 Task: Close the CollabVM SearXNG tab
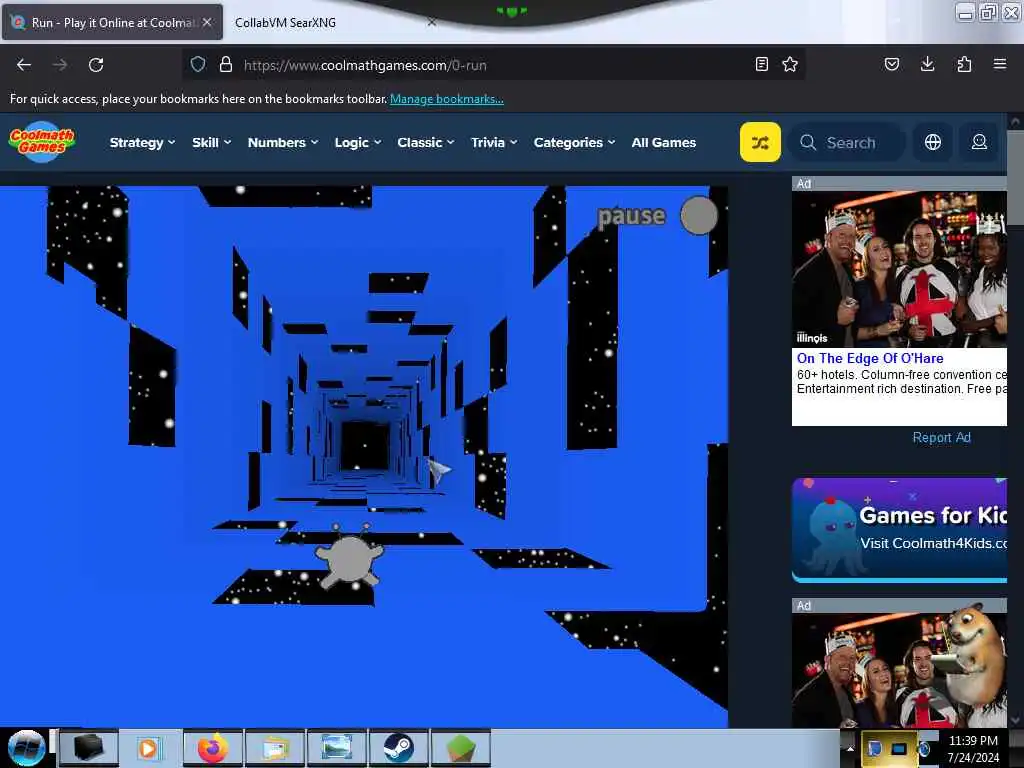(432, 22)
